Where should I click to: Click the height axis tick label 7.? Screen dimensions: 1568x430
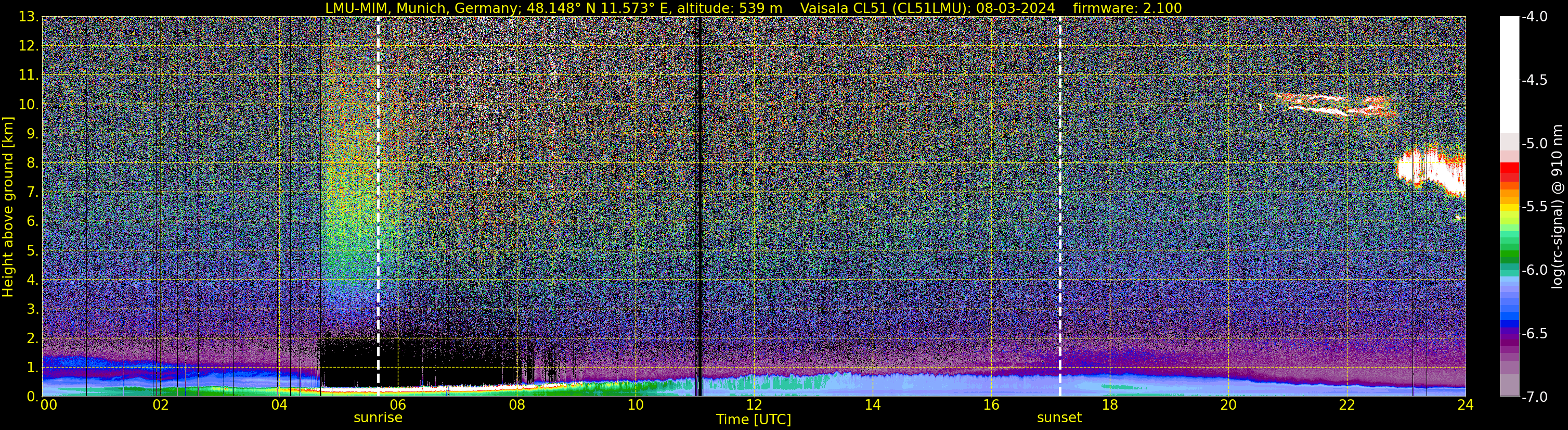[32, 192]
